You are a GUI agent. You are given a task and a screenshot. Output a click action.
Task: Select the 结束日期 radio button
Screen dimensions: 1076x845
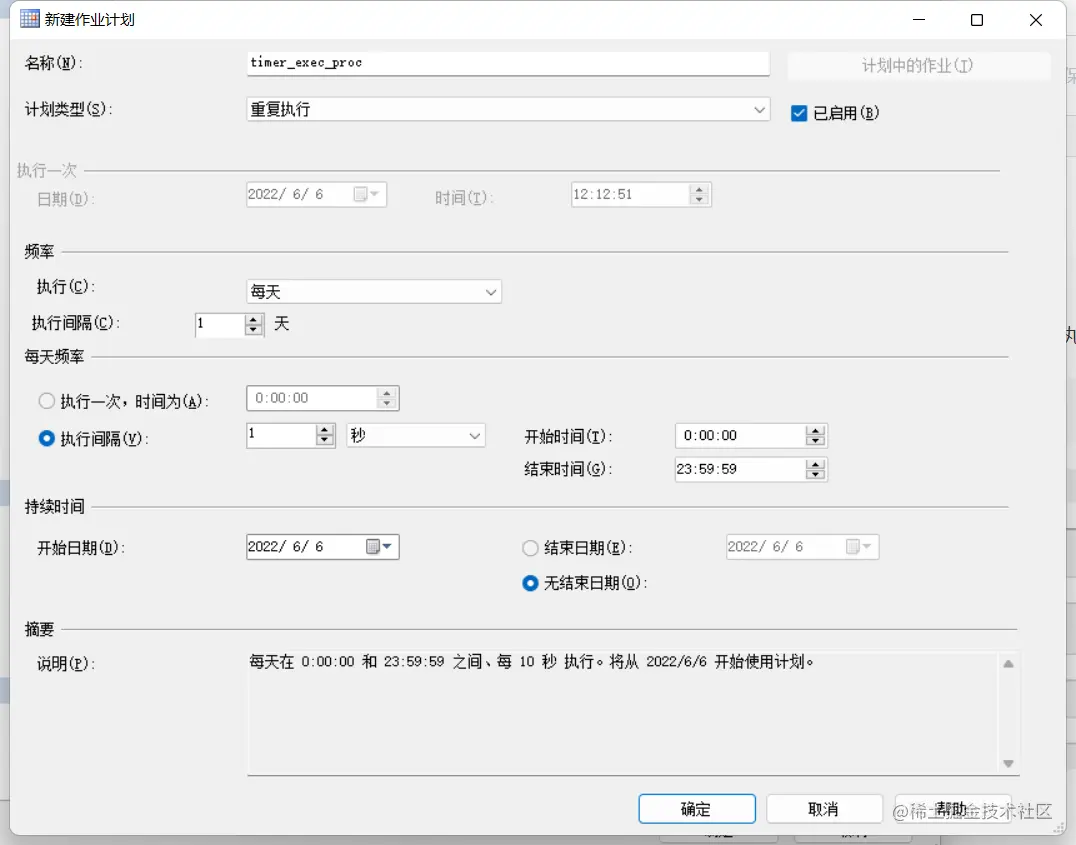530,548
